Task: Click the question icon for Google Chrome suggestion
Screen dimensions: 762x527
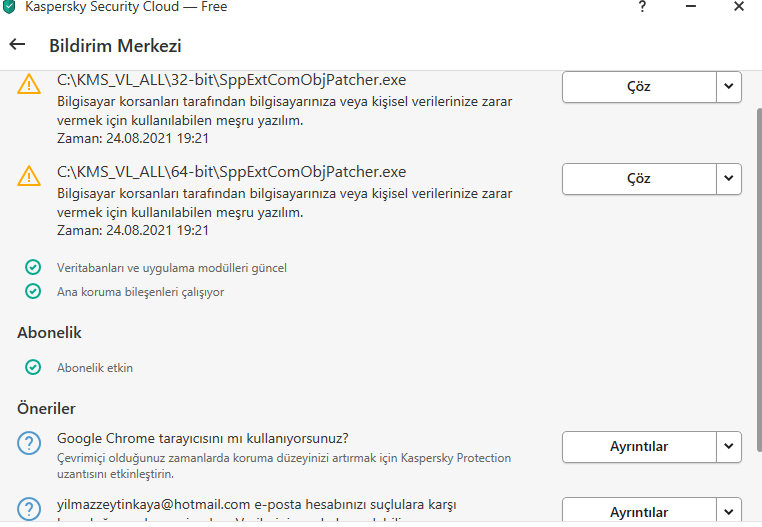Action: [x=29, y=443]
